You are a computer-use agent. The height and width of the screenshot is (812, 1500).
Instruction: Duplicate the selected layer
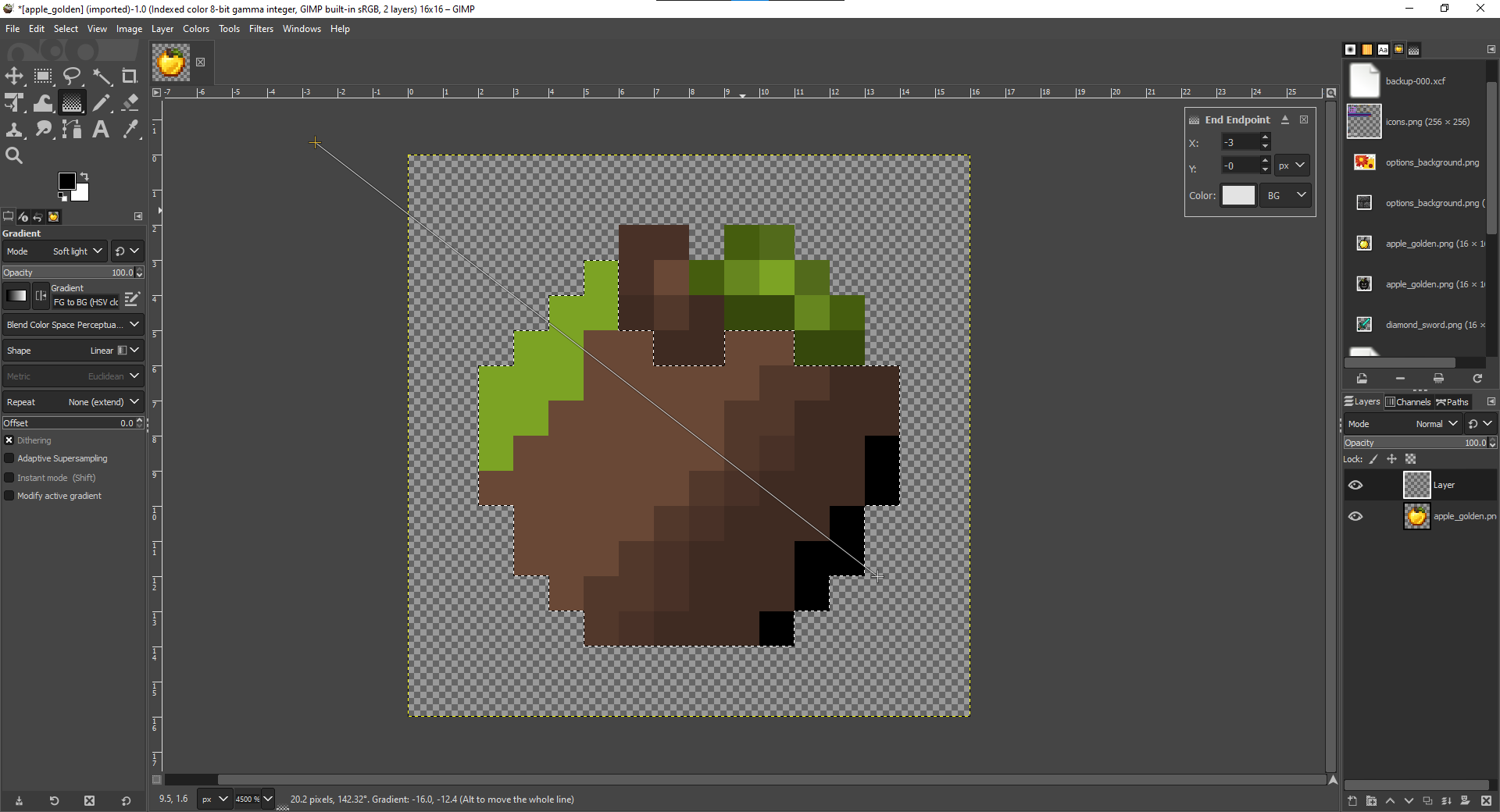(1427, 800)
